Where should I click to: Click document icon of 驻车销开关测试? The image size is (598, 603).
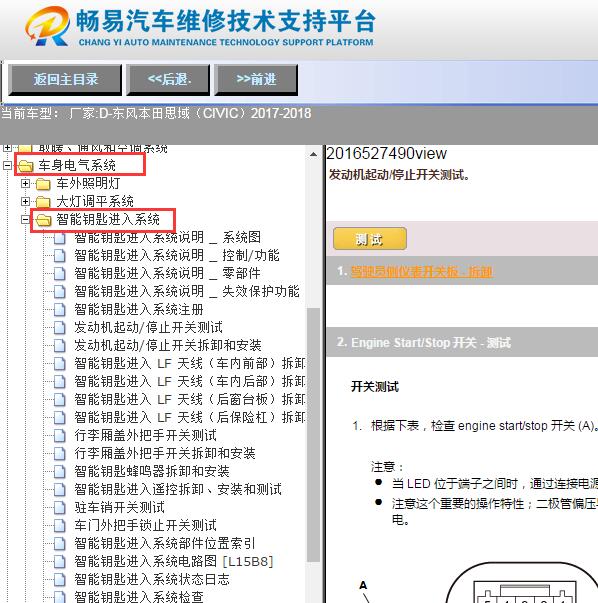pyautogui.click(x=60, y=508)
